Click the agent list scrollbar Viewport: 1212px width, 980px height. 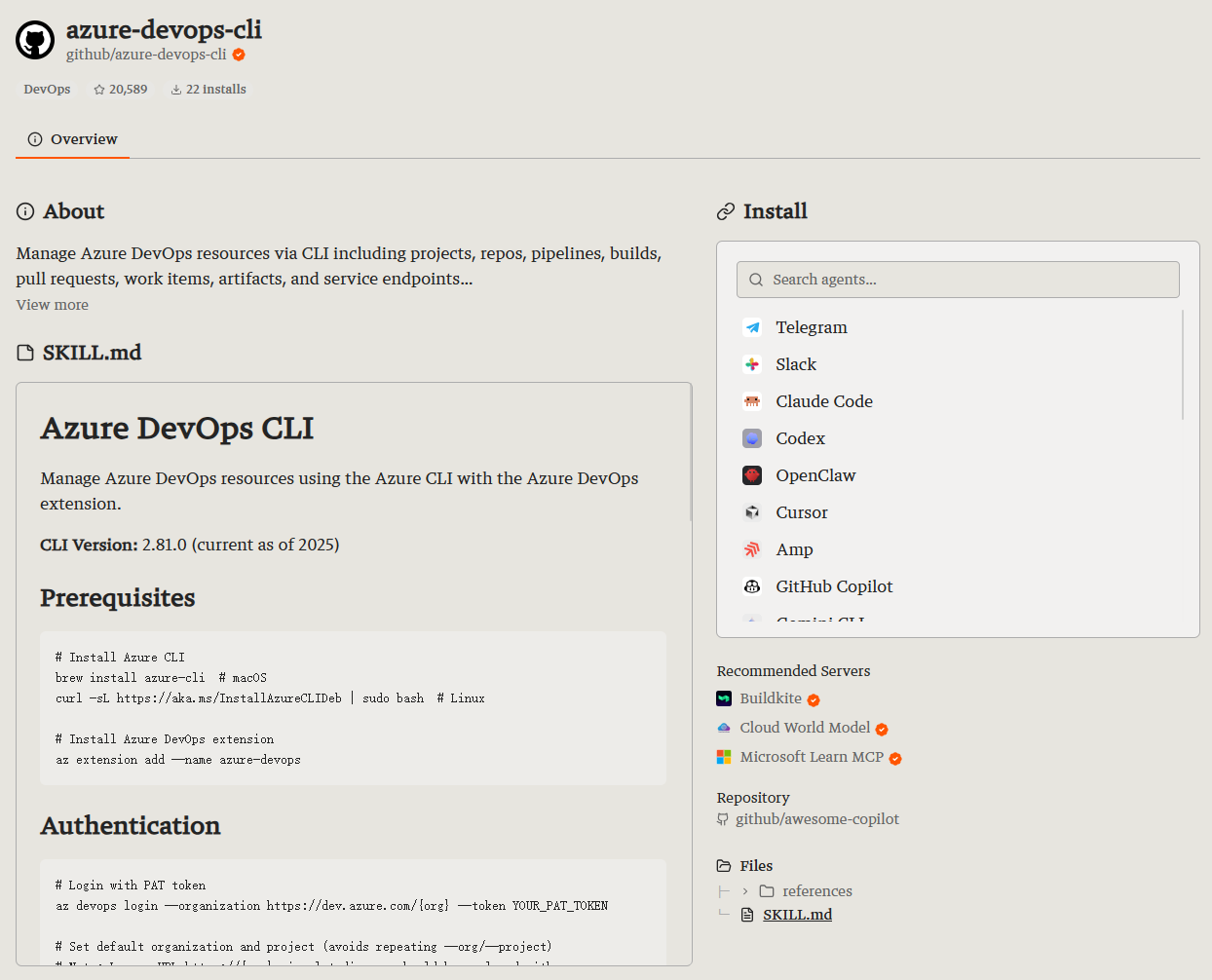click(x=1183, y=364)
